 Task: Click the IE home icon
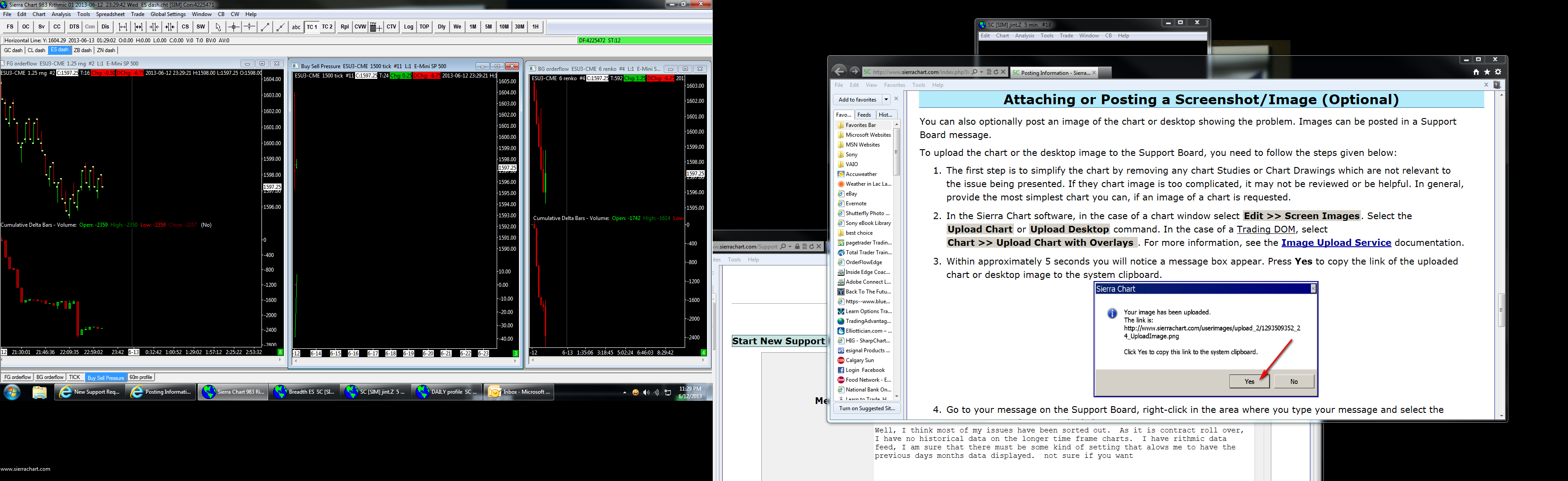click(x=1476, y=72)
